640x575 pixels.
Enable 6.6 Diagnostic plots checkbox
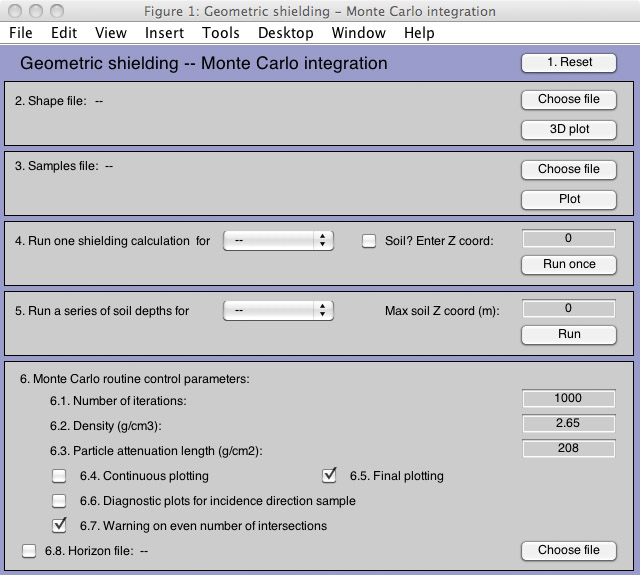[x=59, y=501]
